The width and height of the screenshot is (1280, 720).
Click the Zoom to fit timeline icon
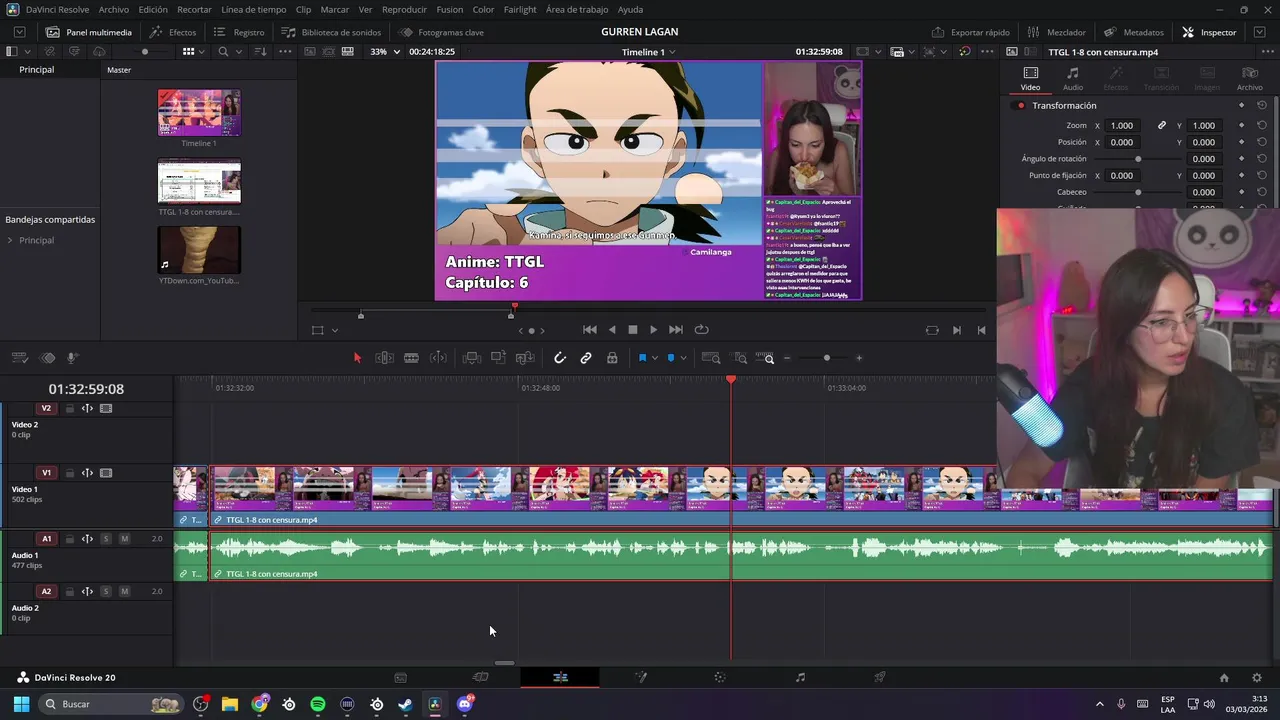coord(711,358)
